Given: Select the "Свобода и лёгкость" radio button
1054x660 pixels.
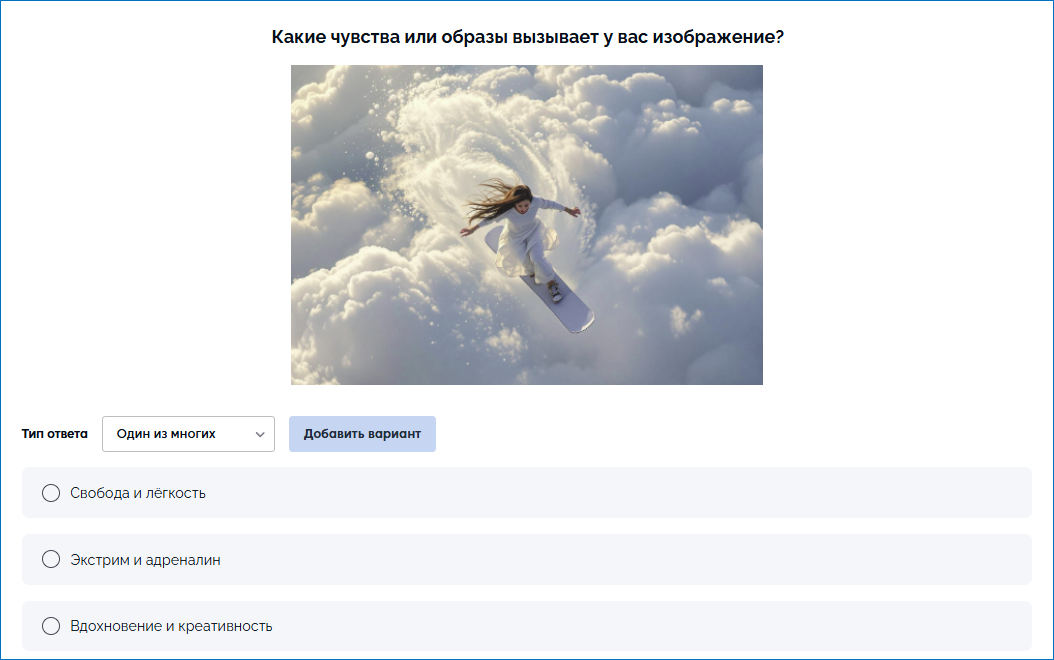Looking at the screenshot, I should pyautogui.click(x=51, y=493).
